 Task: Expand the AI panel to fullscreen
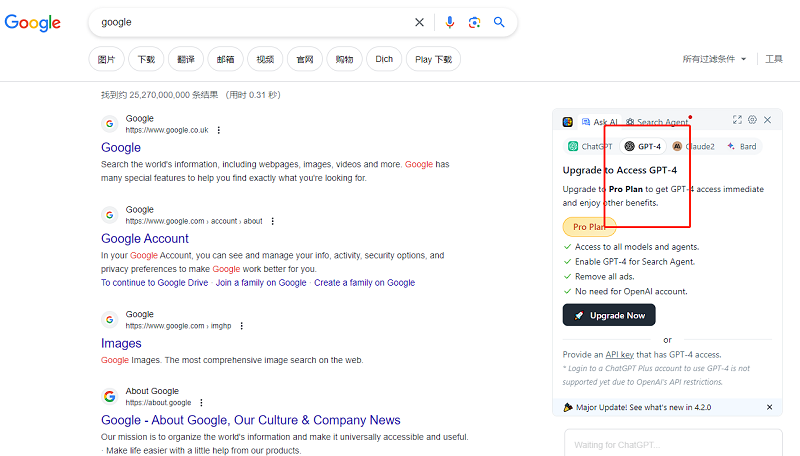tap(737, 120)
